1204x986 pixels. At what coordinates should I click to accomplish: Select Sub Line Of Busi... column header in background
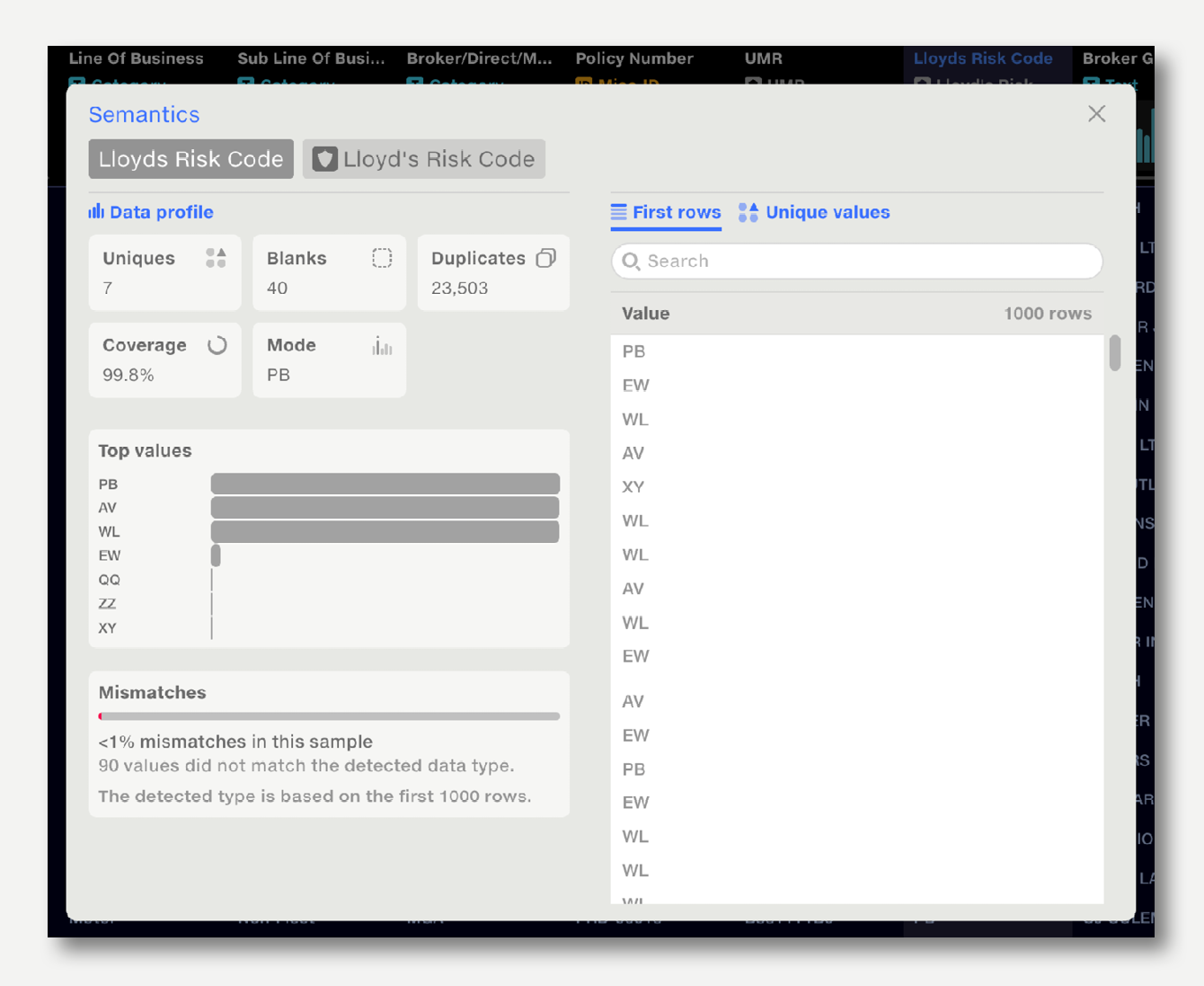(311, 58)
